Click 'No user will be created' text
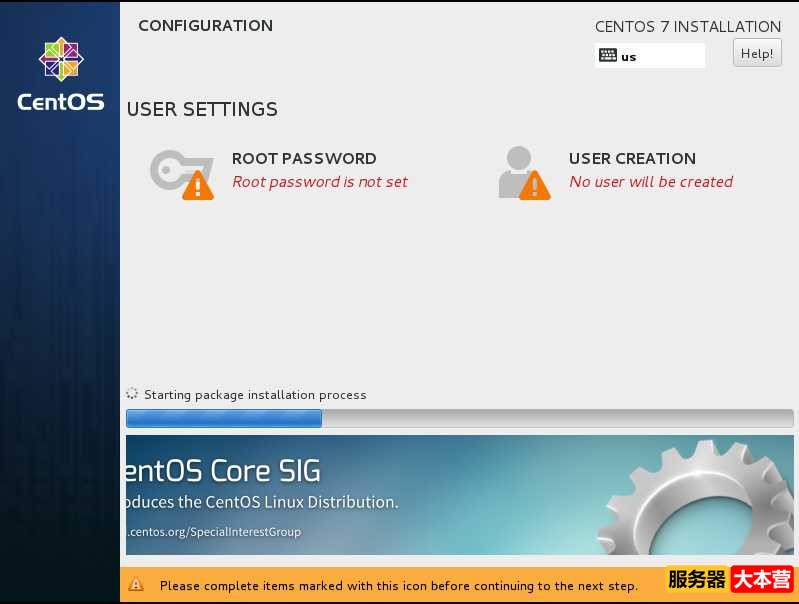This screenshot has height=604, width=799. (651, 182)
